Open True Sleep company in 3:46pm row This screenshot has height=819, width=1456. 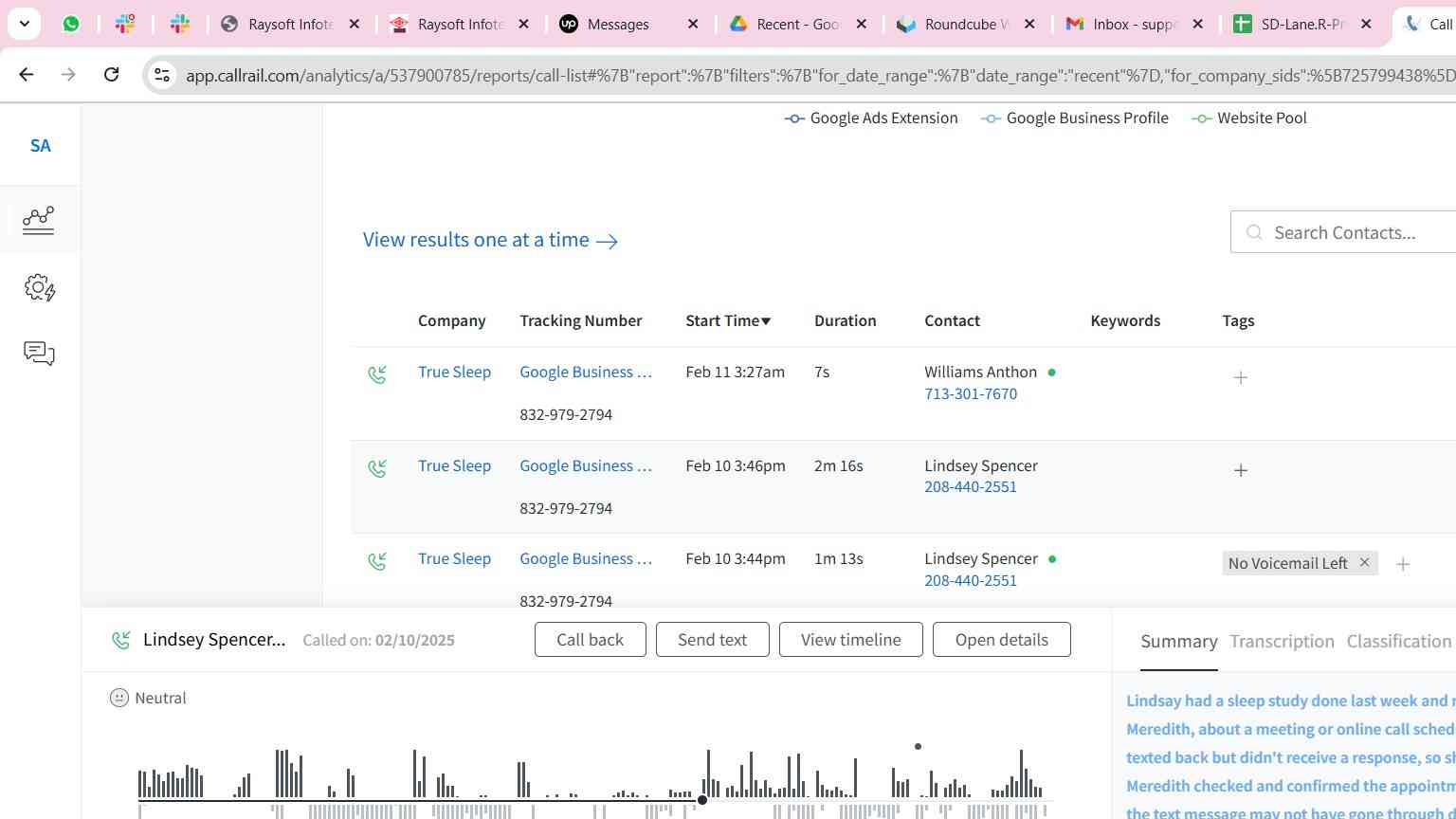point(454,465)
